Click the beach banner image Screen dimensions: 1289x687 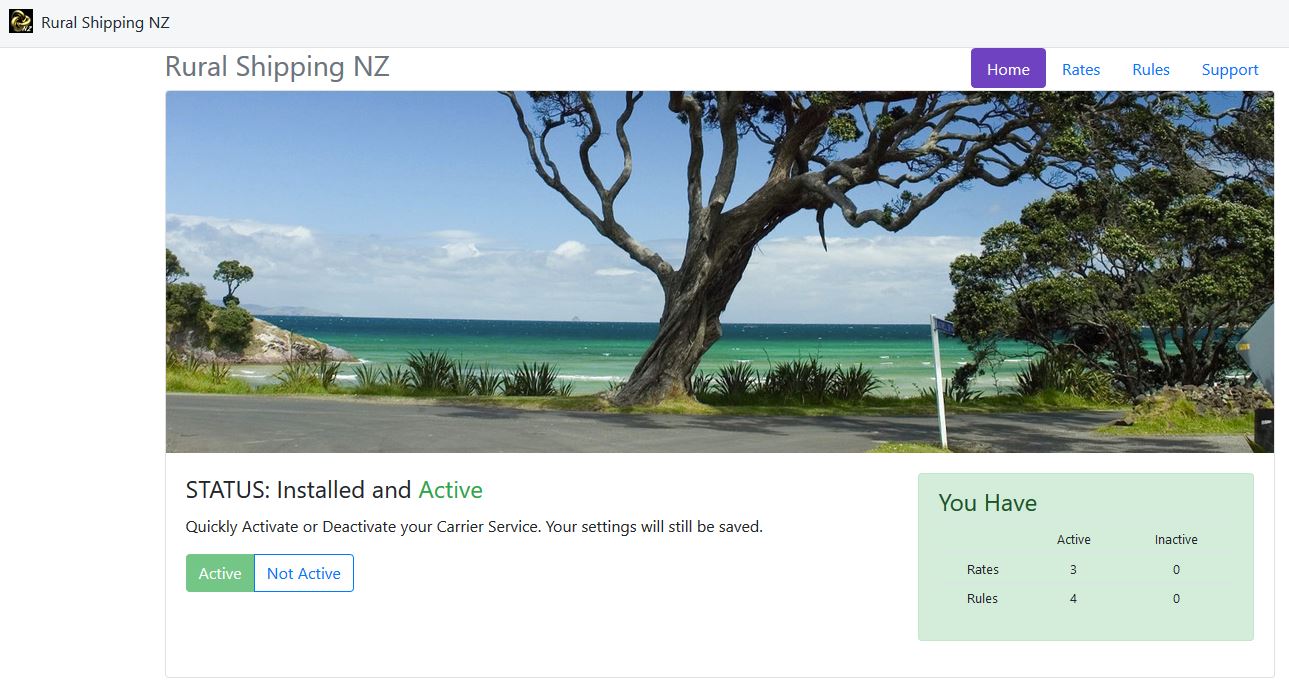[x=719, y=272]
